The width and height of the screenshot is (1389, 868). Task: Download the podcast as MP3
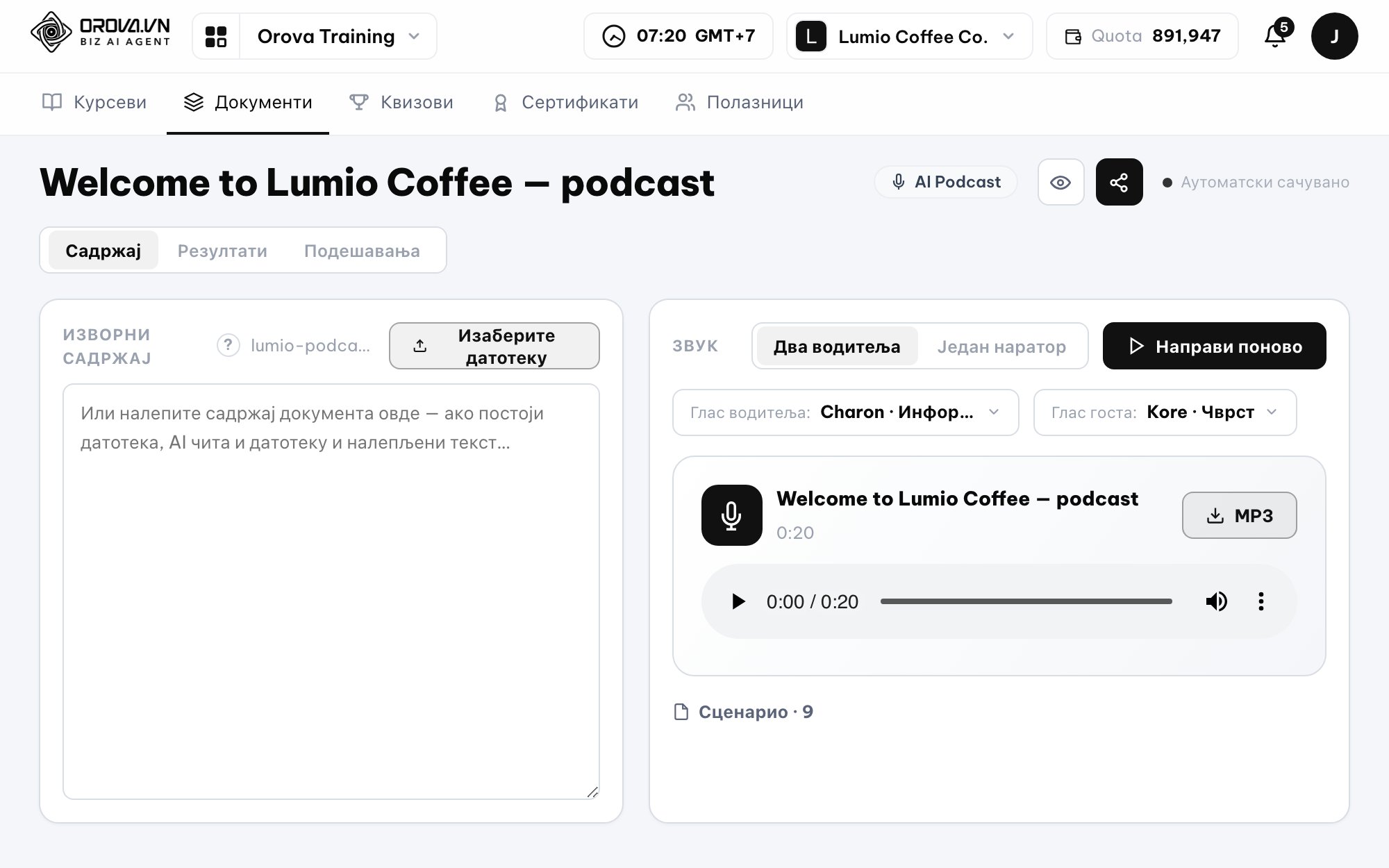1239,515
